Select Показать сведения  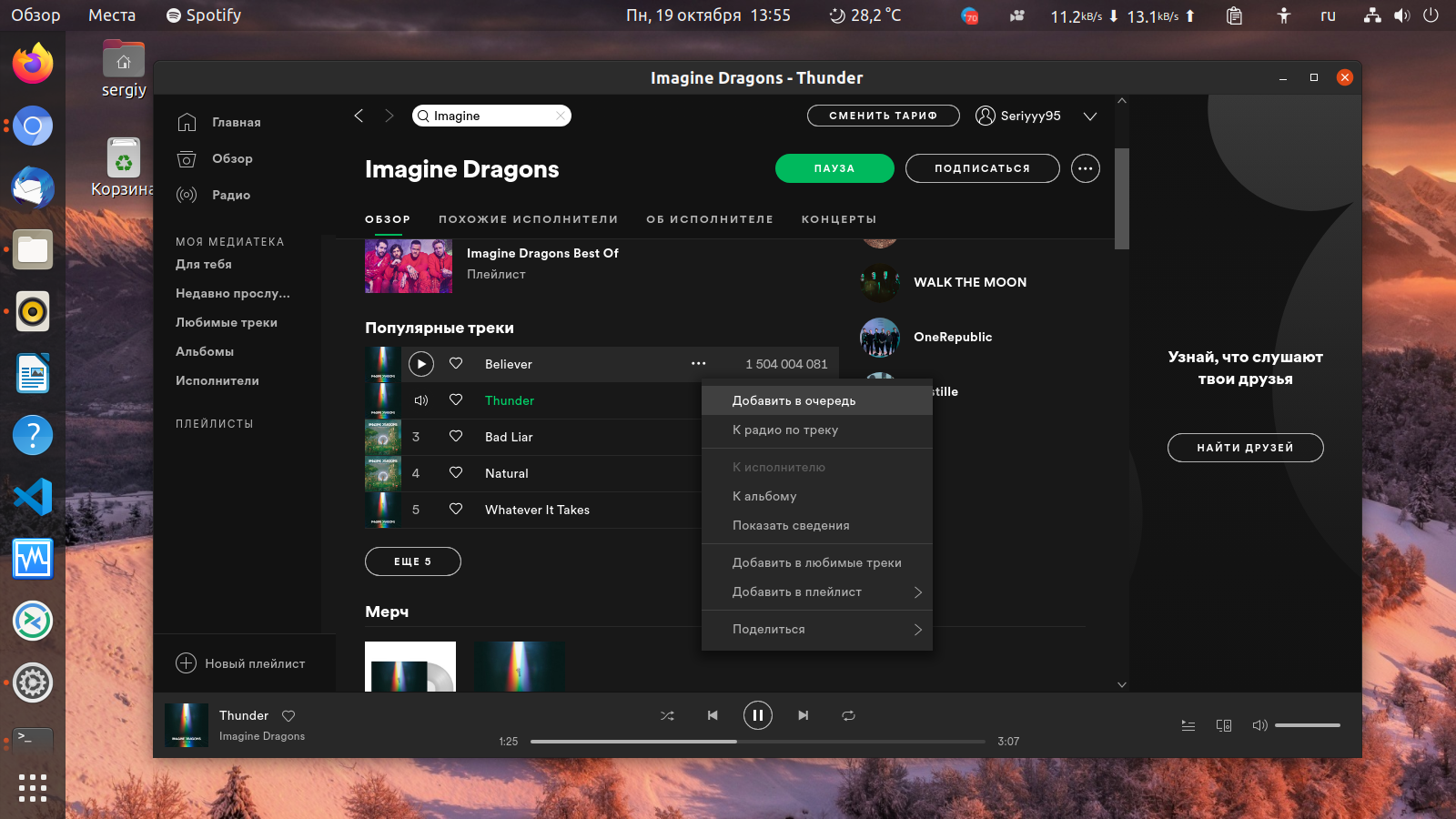817,525
